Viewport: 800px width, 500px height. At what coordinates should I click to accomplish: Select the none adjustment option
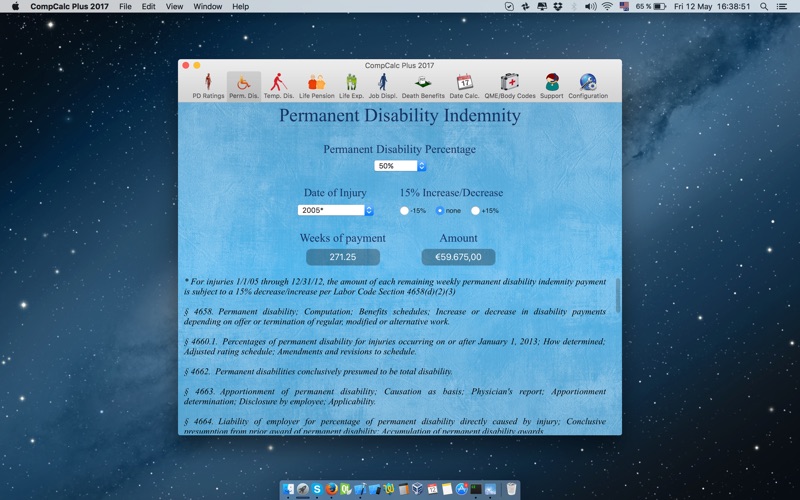(x=440, y=210)
